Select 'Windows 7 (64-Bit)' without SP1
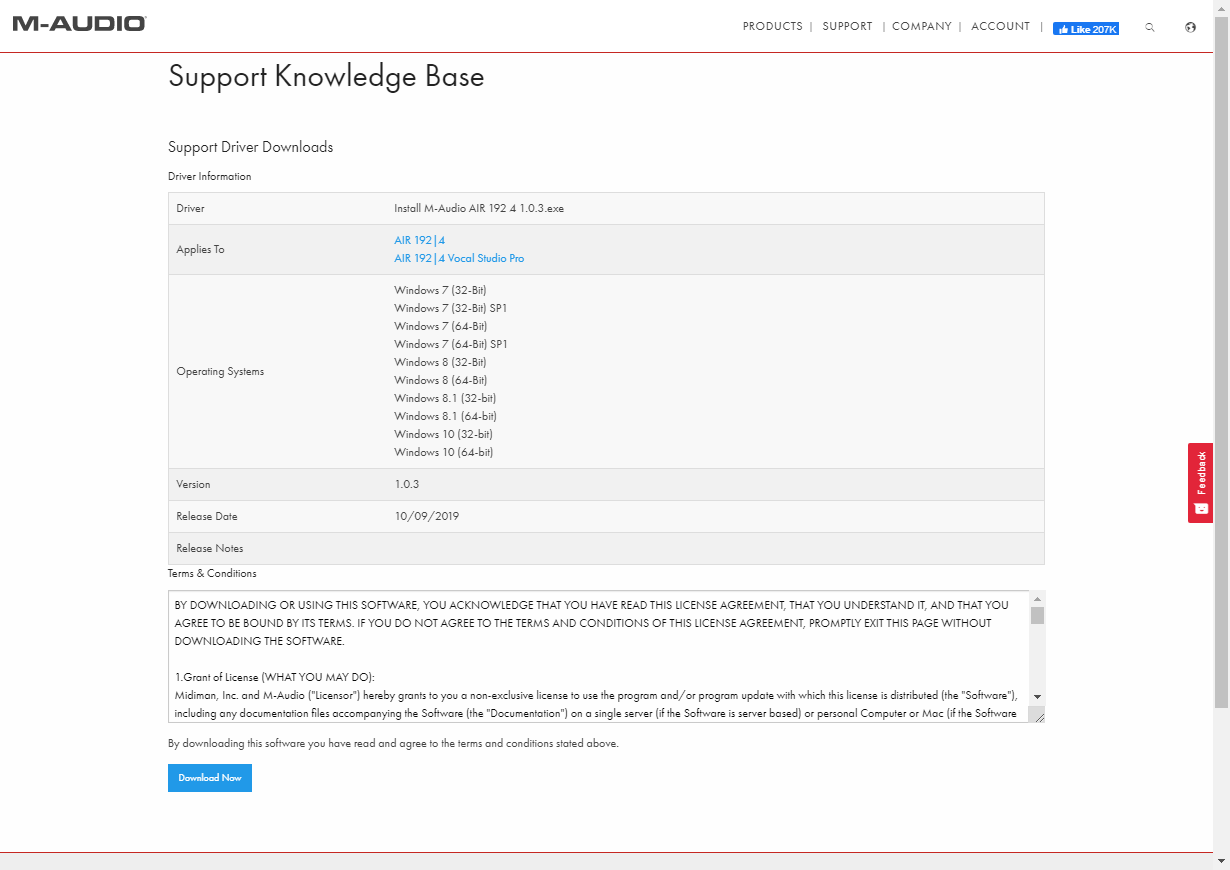 point(441,326)
